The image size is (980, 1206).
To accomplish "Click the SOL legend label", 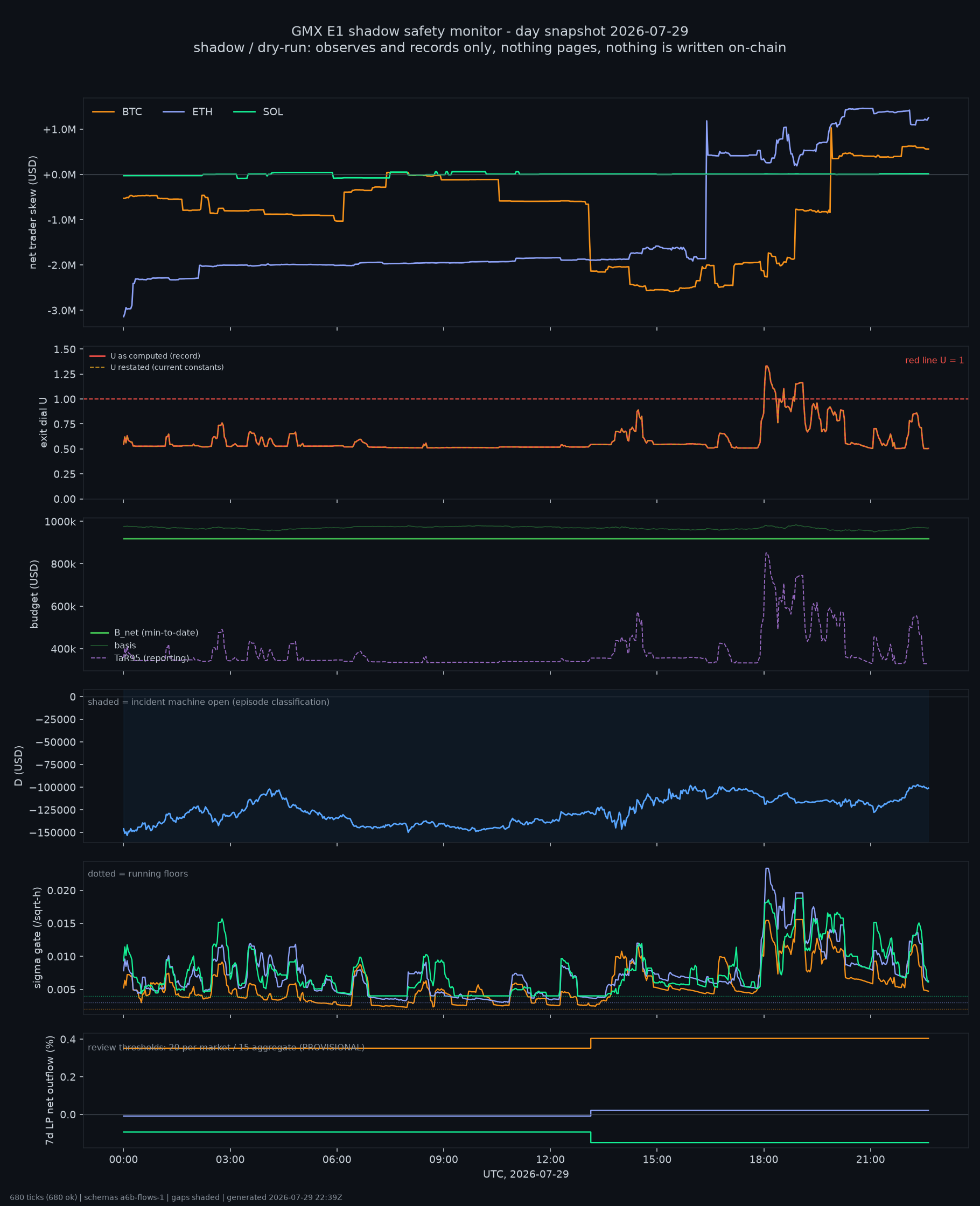I will click(272, 112).
